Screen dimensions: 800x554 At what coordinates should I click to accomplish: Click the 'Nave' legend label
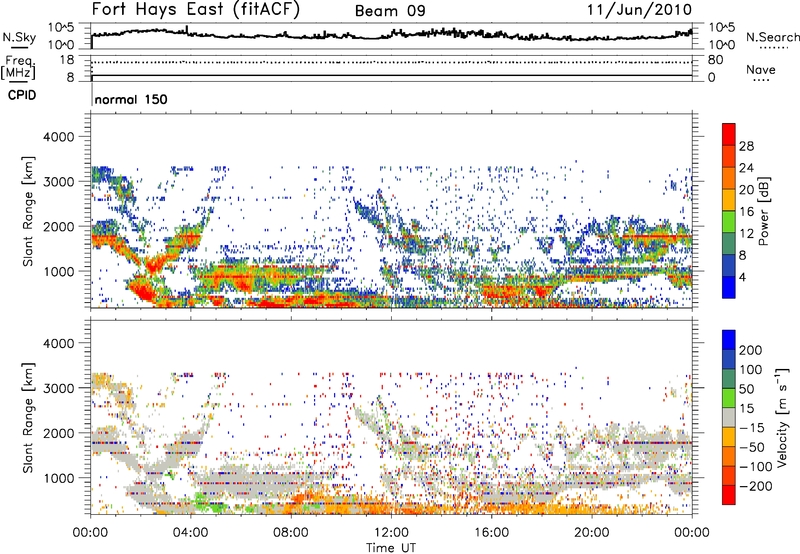(761, 70)
